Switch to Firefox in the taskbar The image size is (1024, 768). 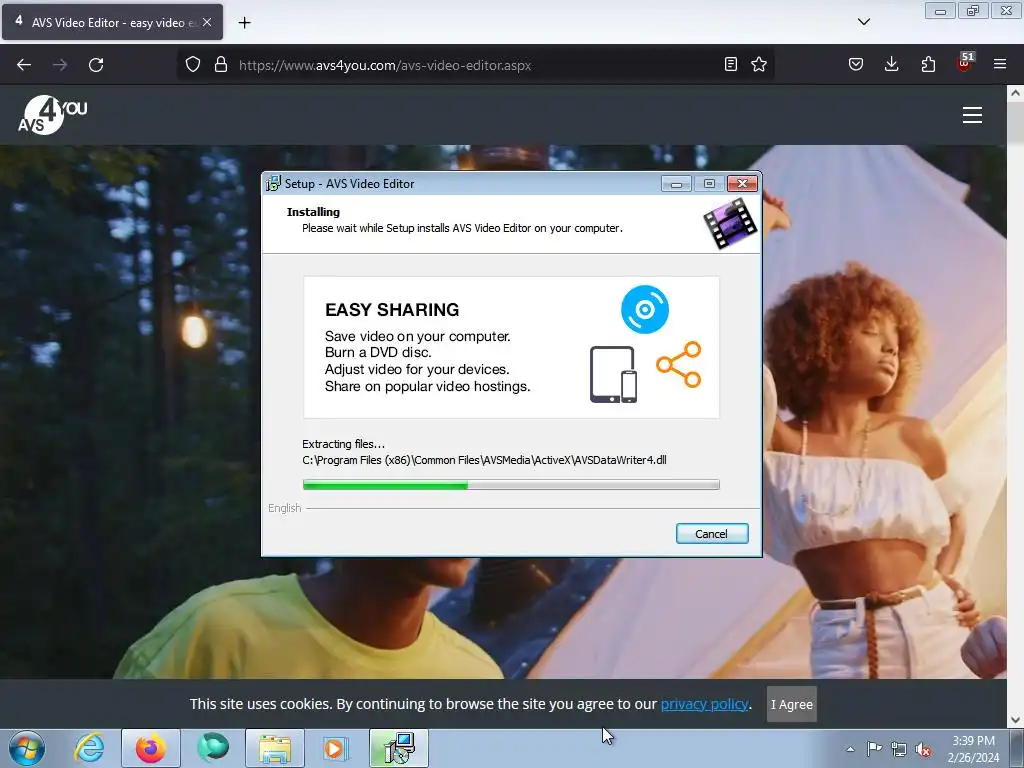151,748
